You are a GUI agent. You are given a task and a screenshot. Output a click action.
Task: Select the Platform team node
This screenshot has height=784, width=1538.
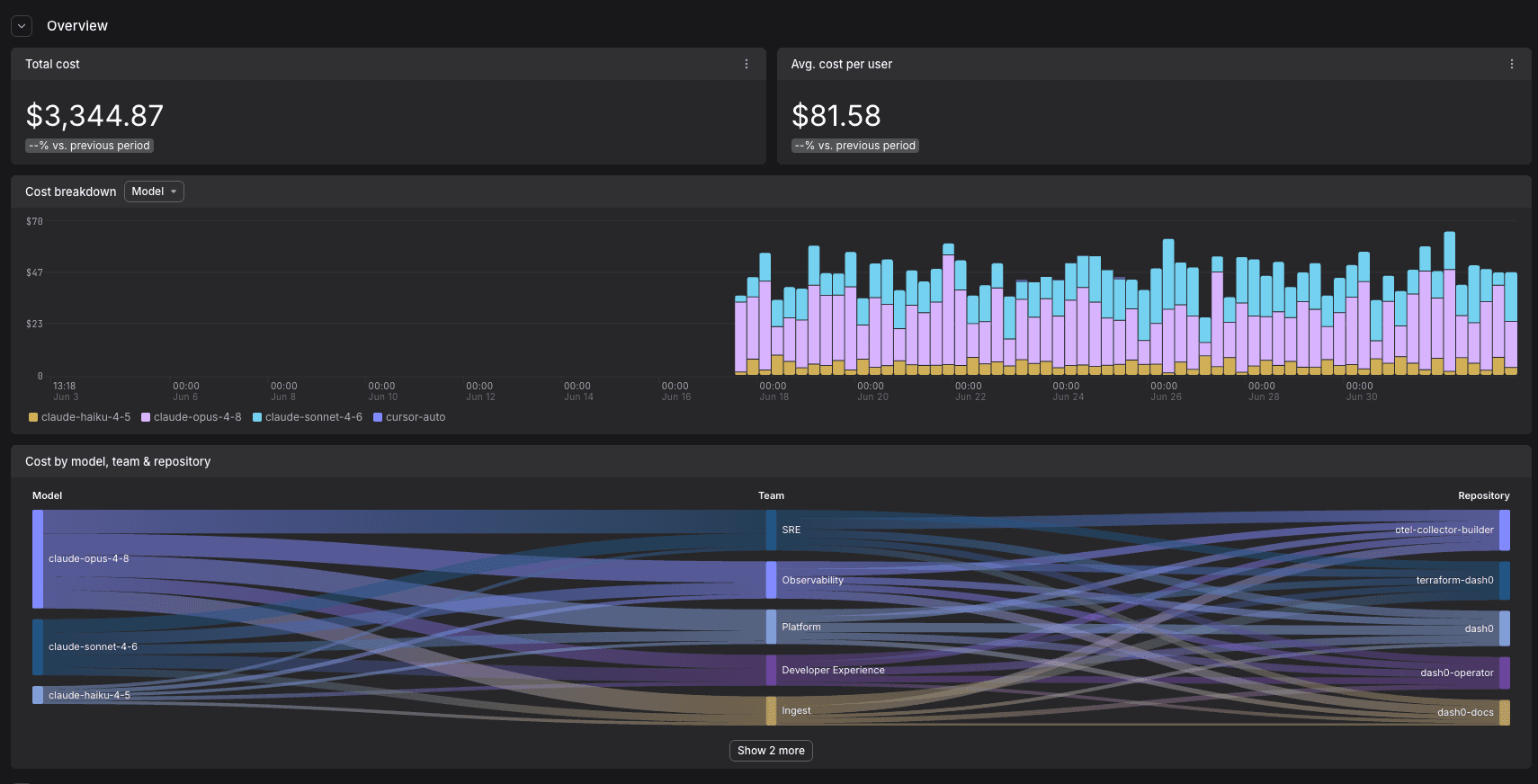(771, 627)
